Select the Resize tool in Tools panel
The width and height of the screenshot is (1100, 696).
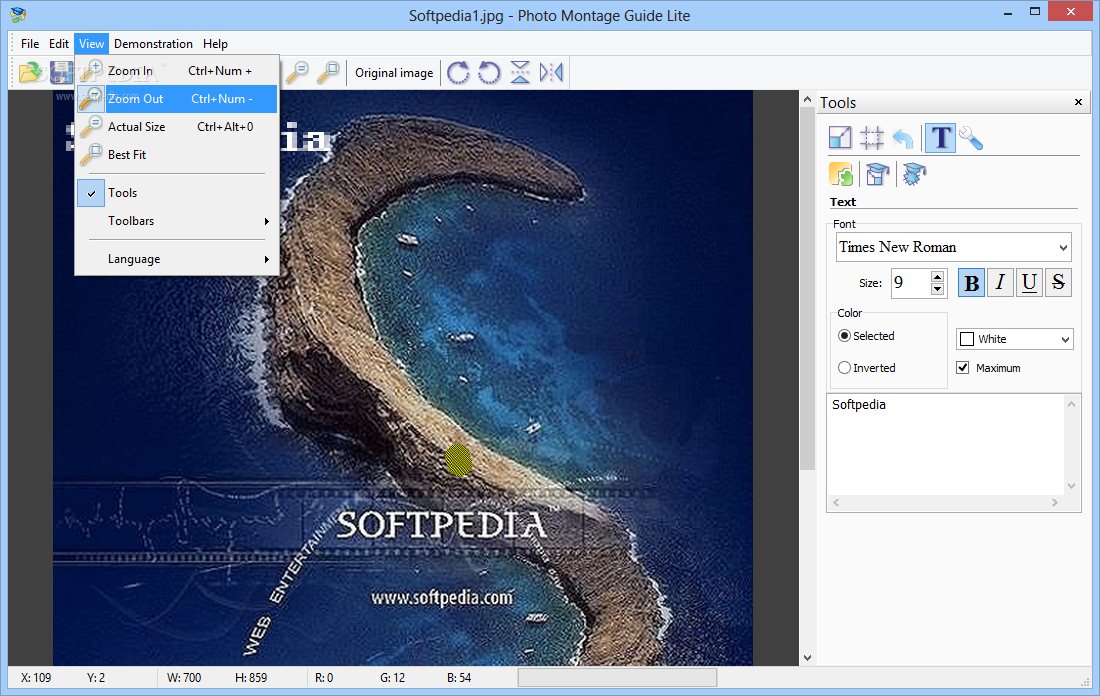click(x=840, y=138)
